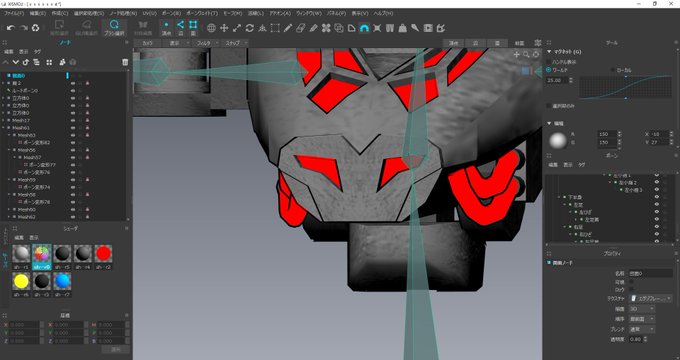This screenshot has width=680, height=360.
Task: Open the UV(U) menu
Action: pos(149,13)
